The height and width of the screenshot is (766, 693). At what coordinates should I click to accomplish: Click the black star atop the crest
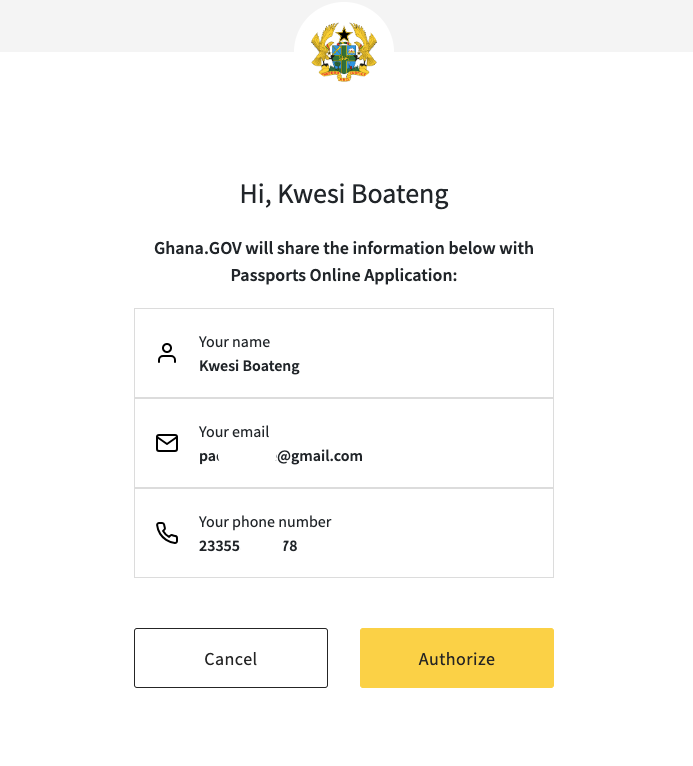(344, 35)
